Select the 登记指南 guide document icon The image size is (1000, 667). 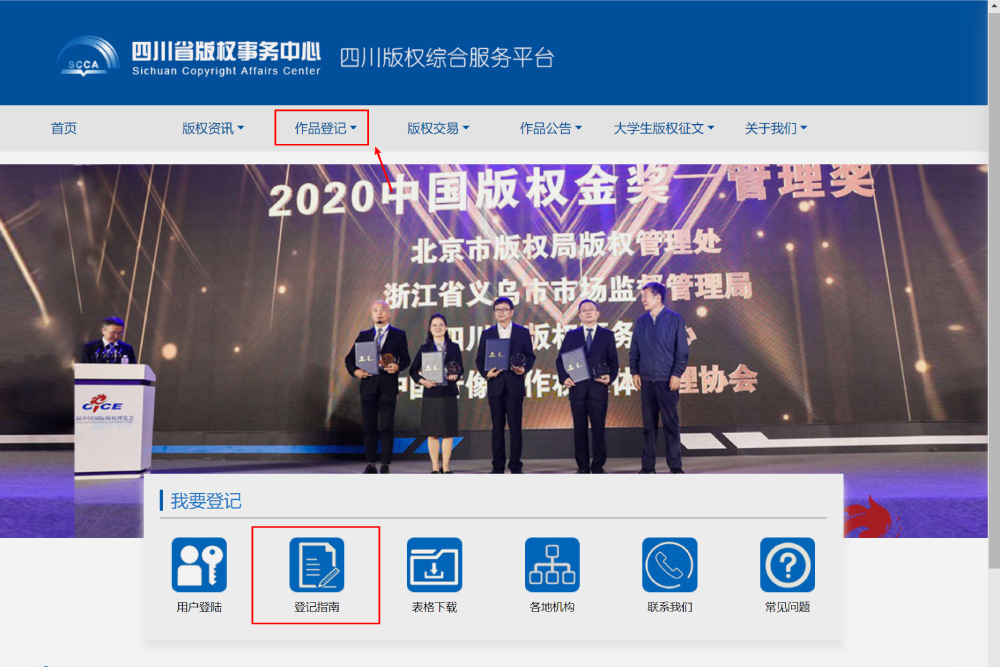(315, 564)
